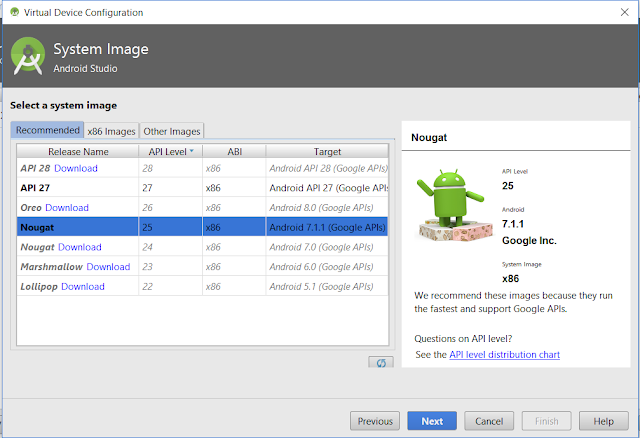This screenshot has width=640, height=438.
Task: Sort by the ABI column header
Action: [234, 151]
